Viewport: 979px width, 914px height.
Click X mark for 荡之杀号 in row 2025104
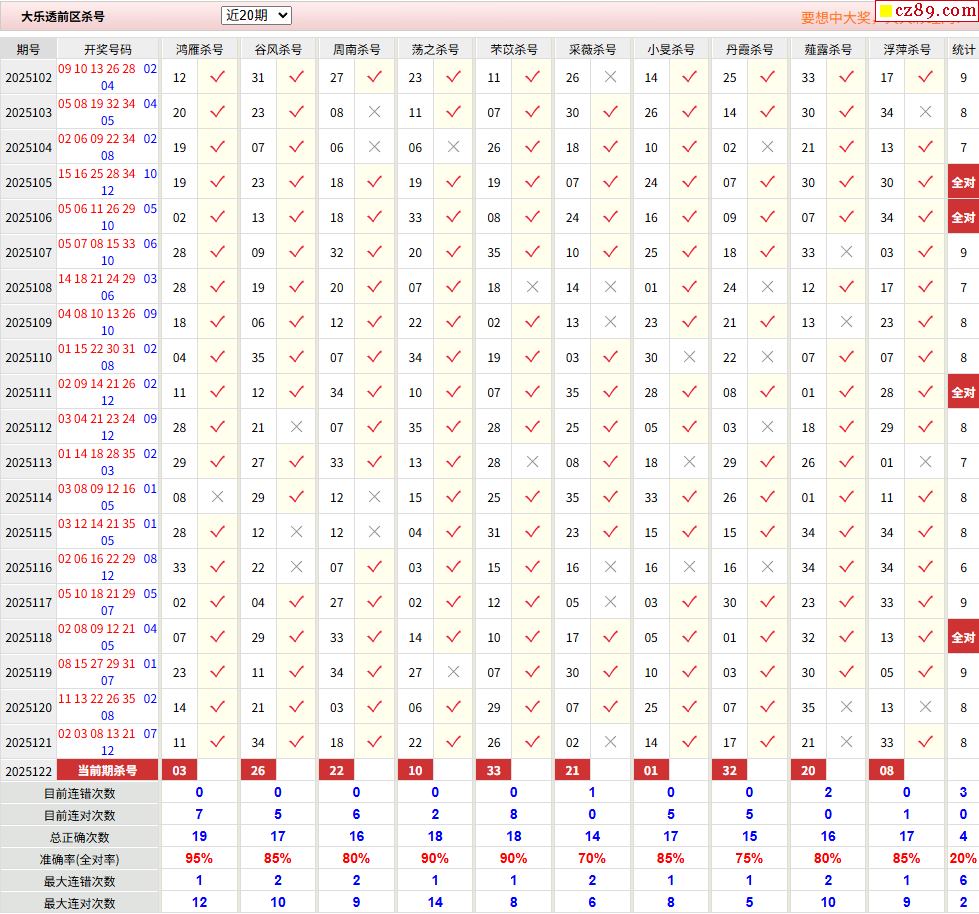453,147
